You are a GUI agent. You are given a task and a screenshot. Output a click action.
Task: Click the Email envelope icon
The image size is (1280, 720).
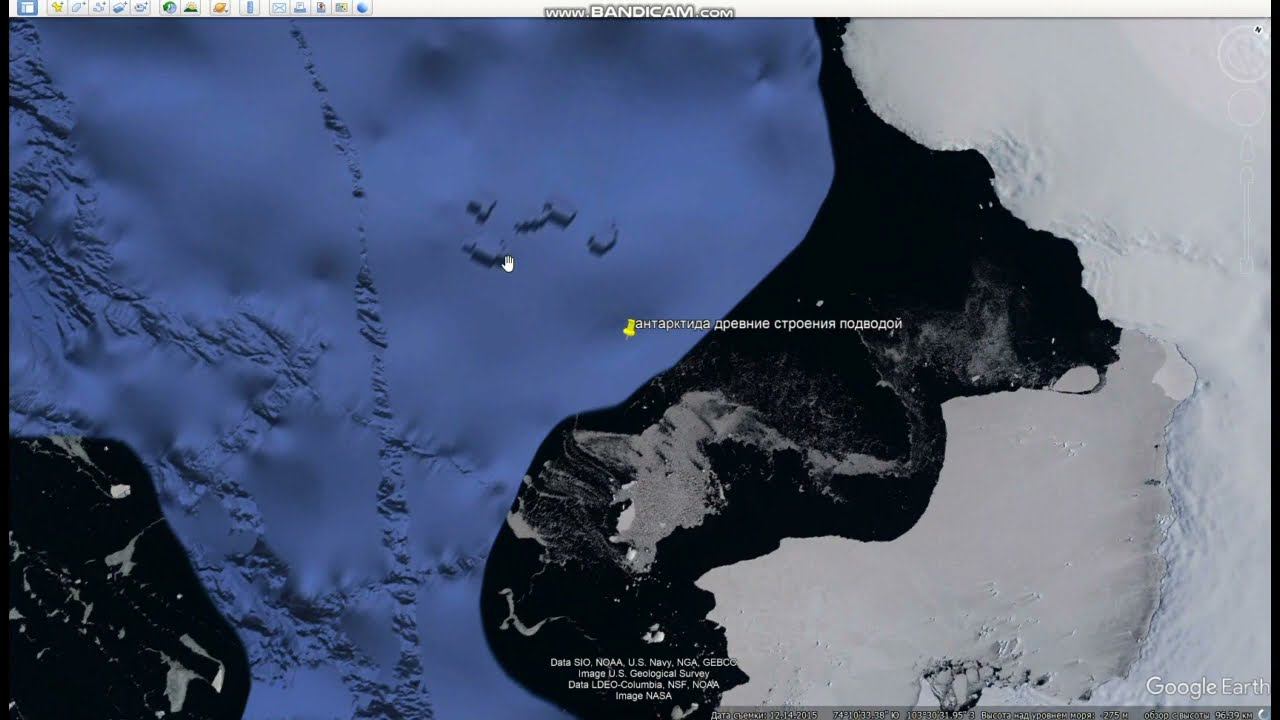(x=279, y=7)
